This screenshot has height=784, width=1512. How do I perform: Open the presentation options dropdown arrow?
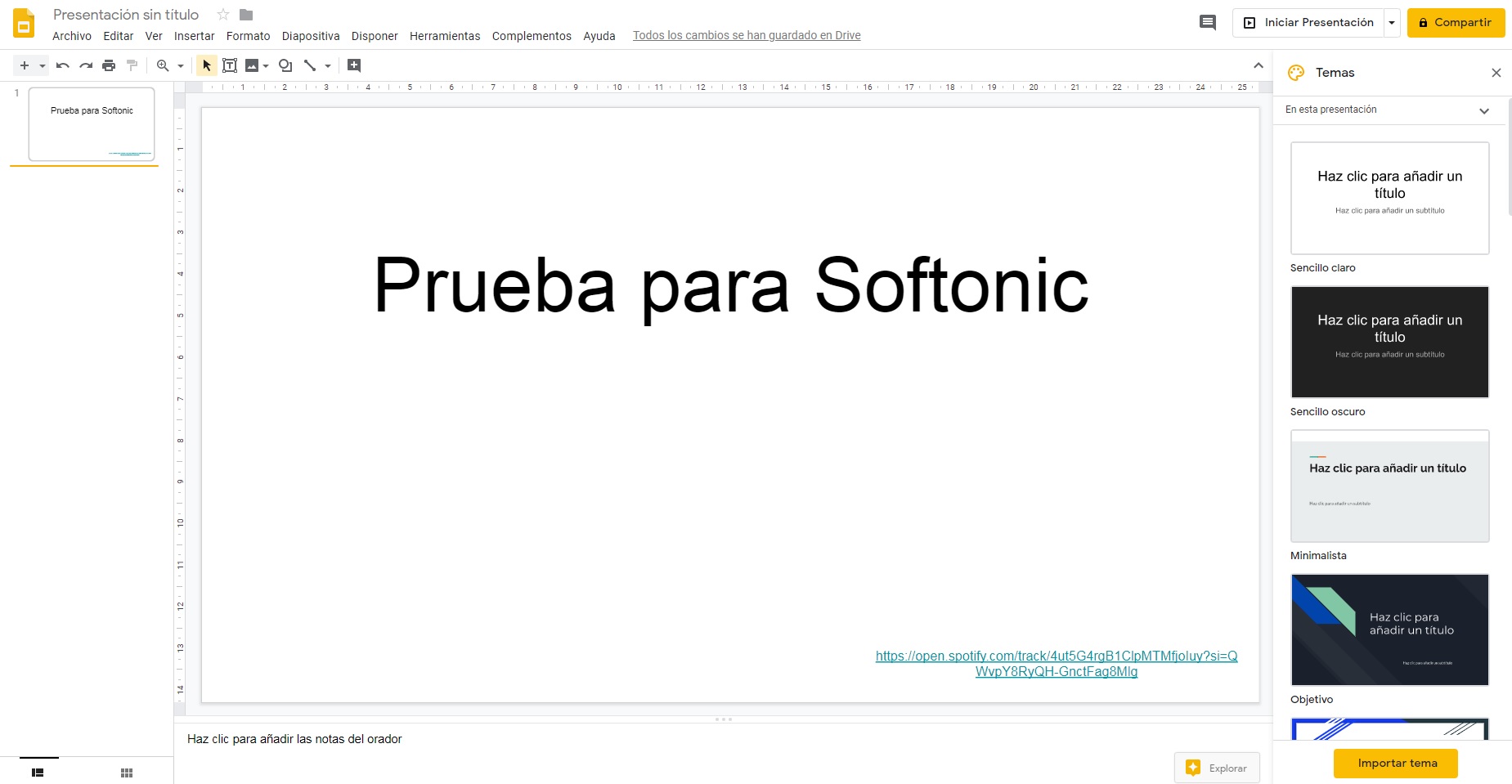pyautogui.click(x=1392, y=23)
